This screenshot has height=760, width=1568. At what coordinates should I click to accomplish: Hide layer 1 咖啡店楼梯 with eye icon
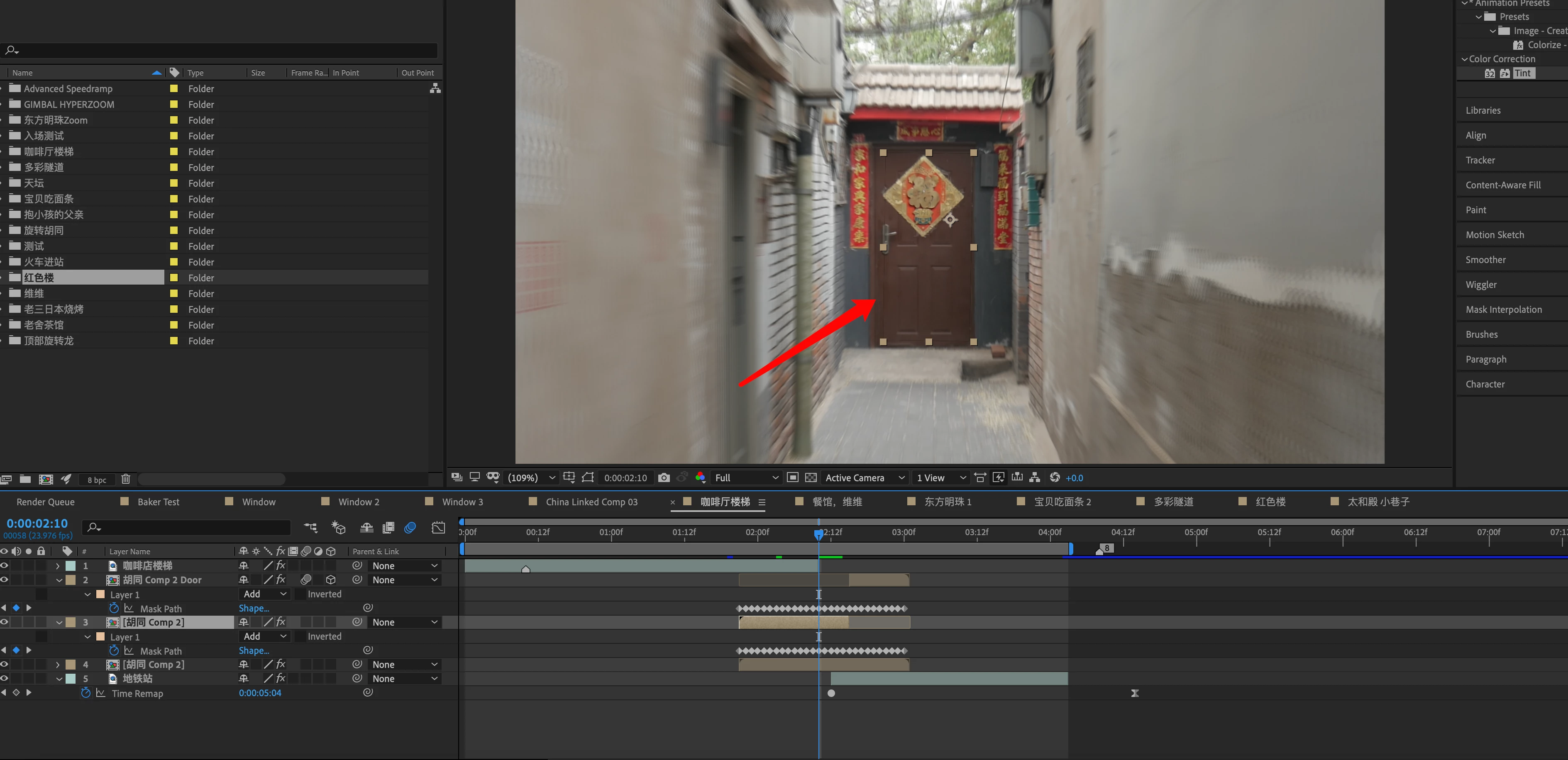point(4,565)
